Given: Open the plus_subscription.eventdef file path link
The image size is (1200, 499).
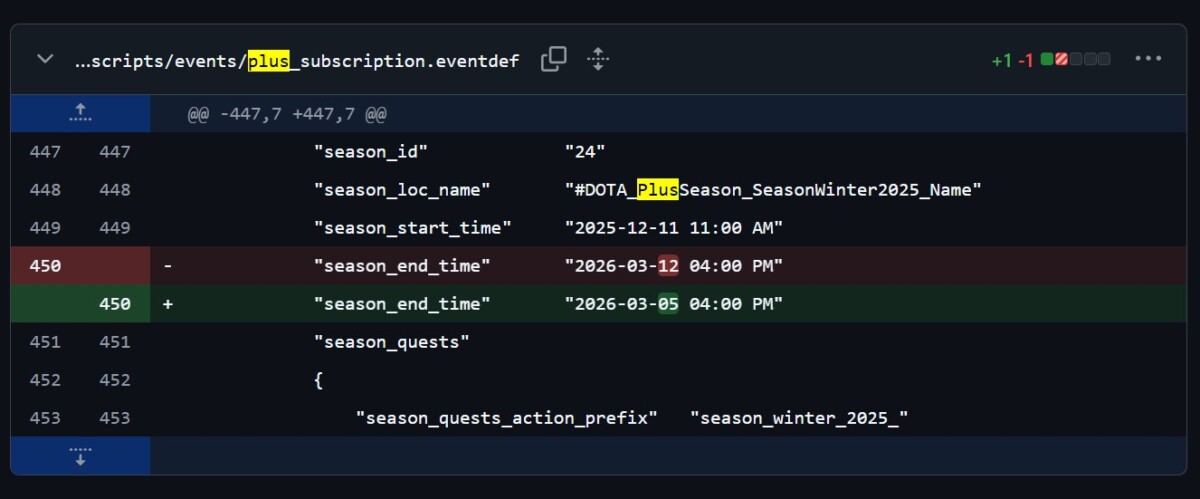Looking at the screenshot, I should (x=297, y=61).
